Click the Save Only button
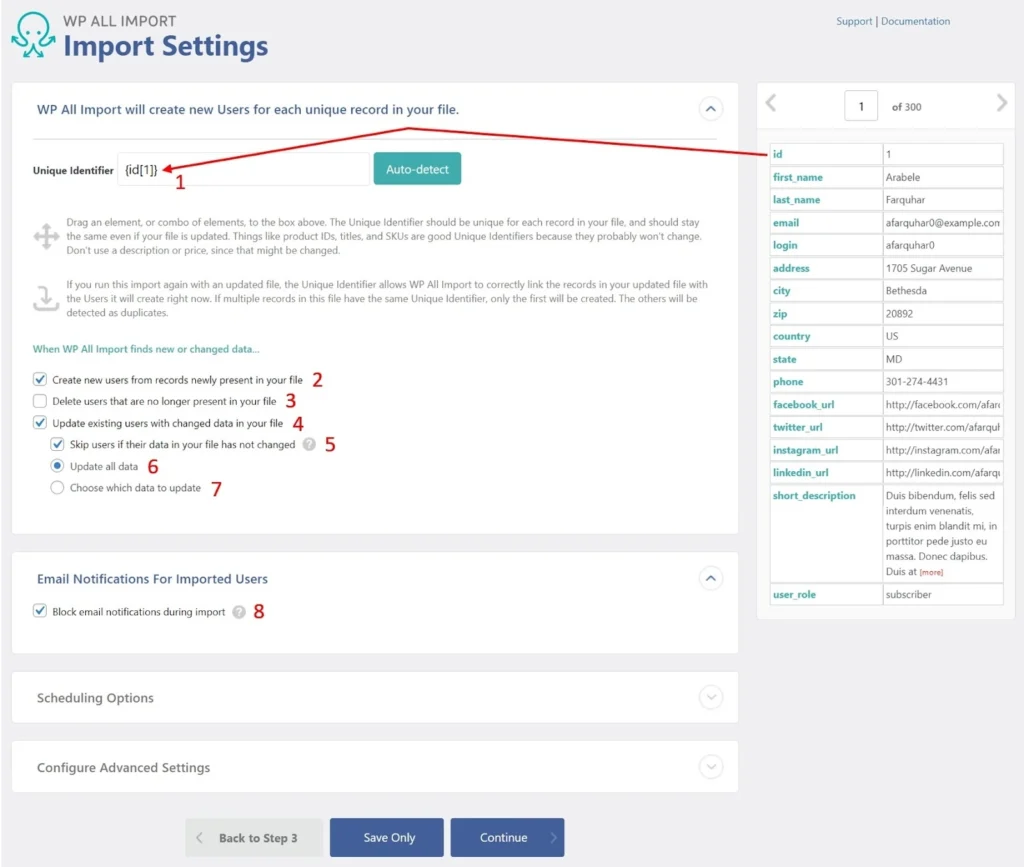The height and width of the screenshot is (867, 1024). [387, 838]
